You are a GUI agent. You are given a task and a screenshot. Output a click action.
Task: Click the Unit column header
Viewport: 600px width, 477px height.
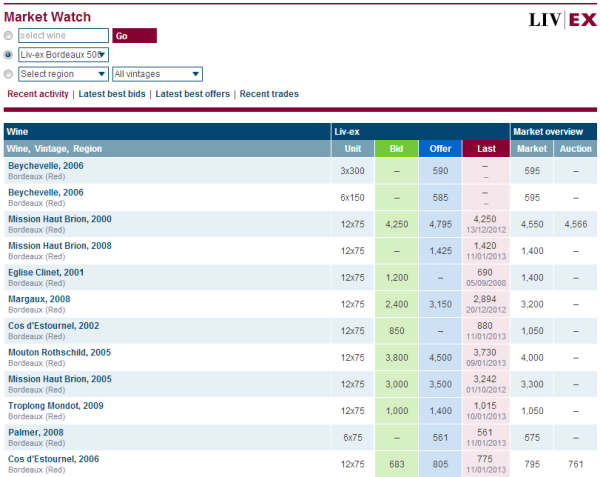[353, 149]
